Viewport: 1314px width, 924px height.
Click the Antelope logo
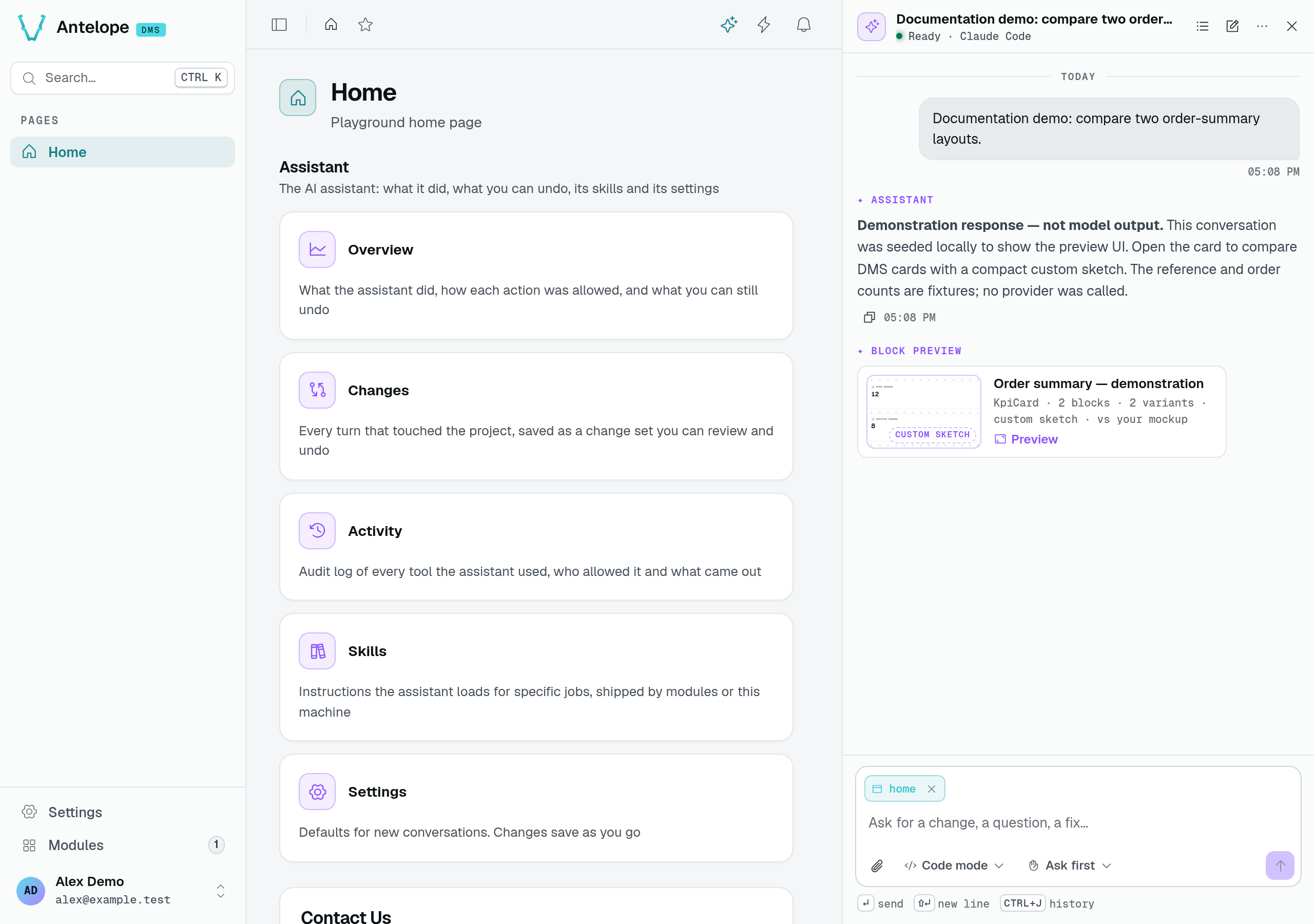point(31,27)
